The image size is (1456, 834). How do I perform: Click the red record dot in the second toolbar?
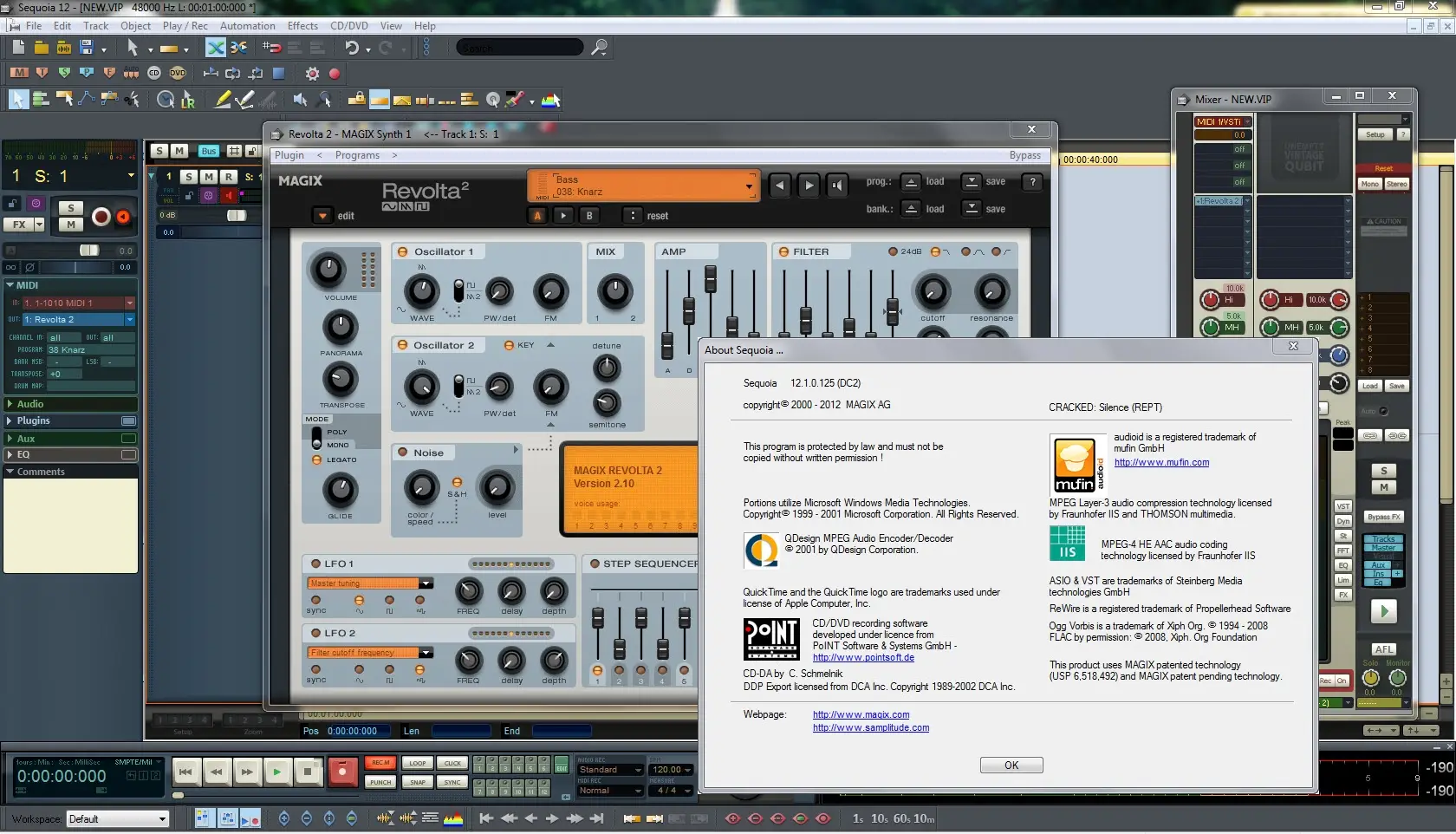[334, 74]
